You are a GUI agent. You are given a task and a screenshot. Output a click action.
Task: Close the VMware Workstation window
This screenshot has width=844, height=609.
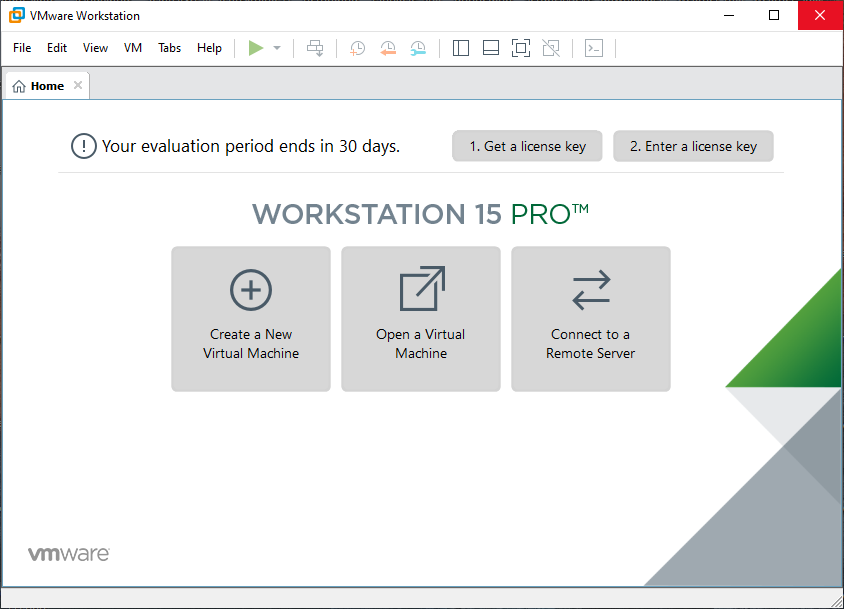[x=820, y=15]
